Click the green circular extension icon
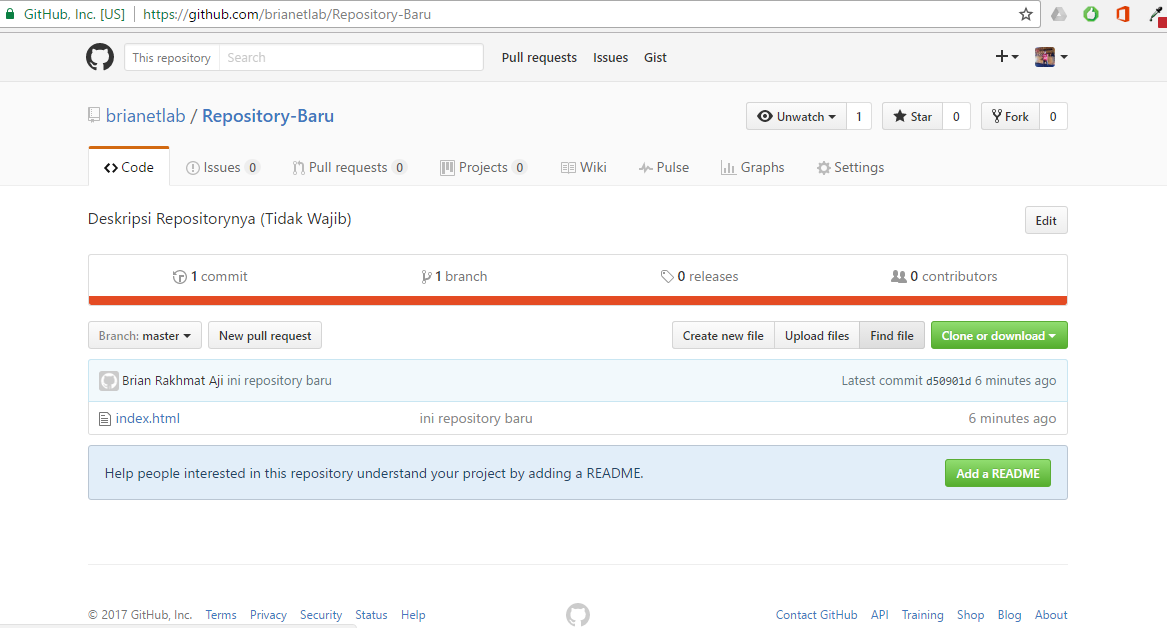This screenshot has height=628, width=1167. point(1090,14)
